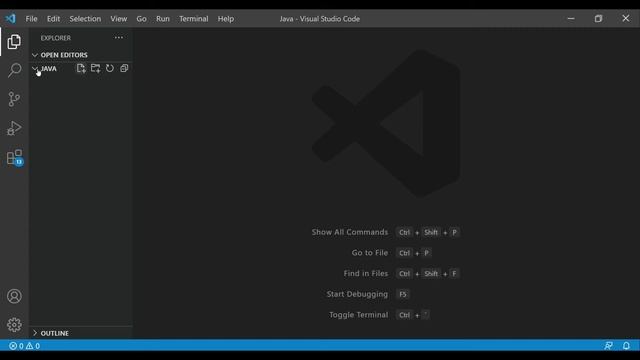
Task: Open the Selection menu
Action: (85, 19)
